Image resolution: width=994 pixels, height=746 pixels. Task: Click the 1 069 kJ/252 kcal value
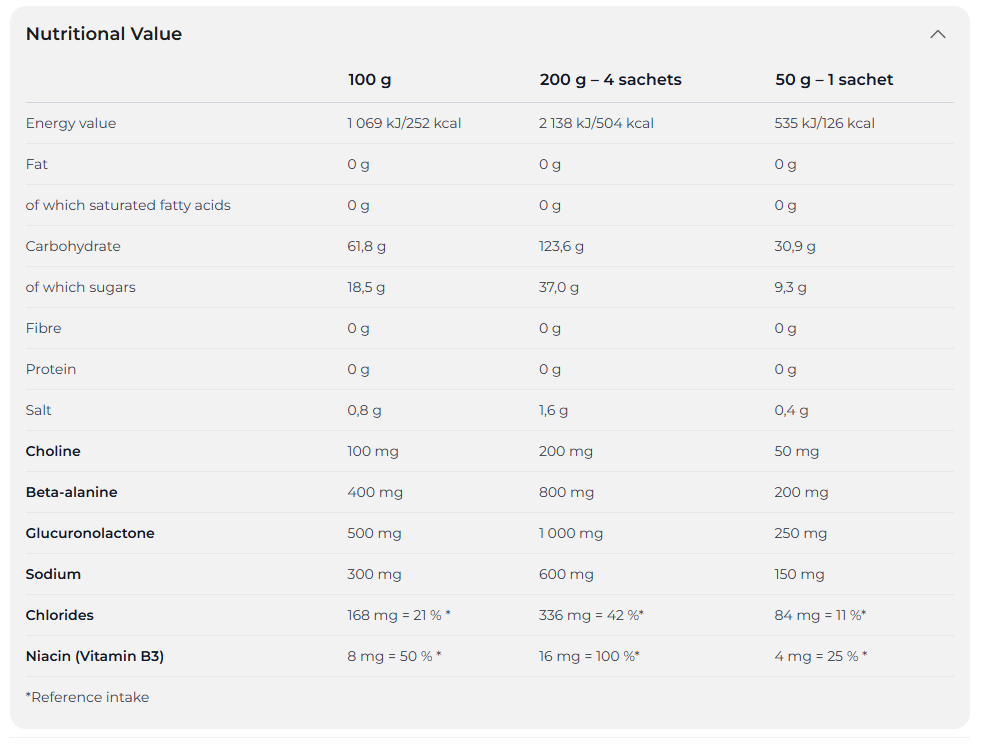[x=404, y=123]
